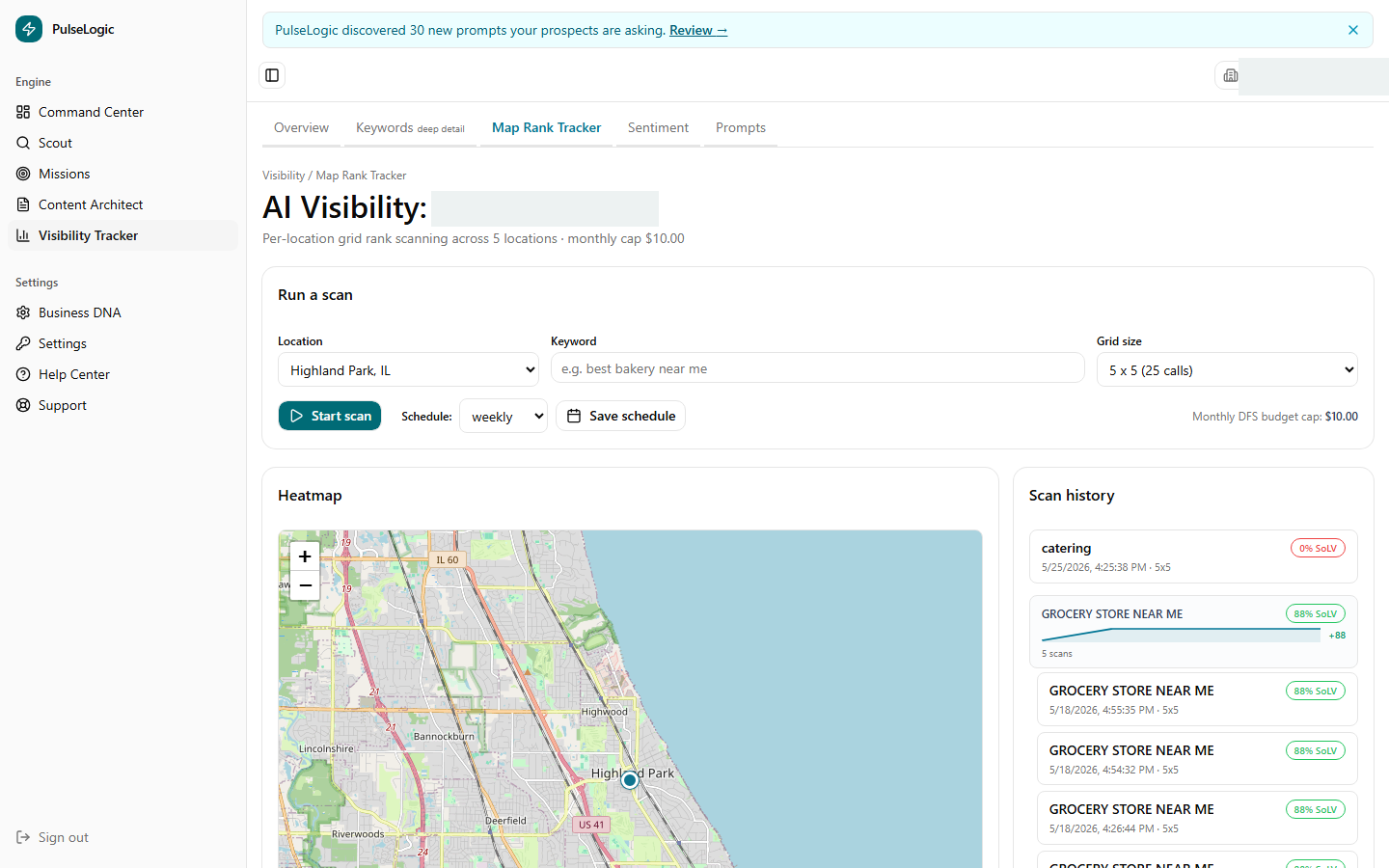Click the PulseLogic brand name

[83, 29]
